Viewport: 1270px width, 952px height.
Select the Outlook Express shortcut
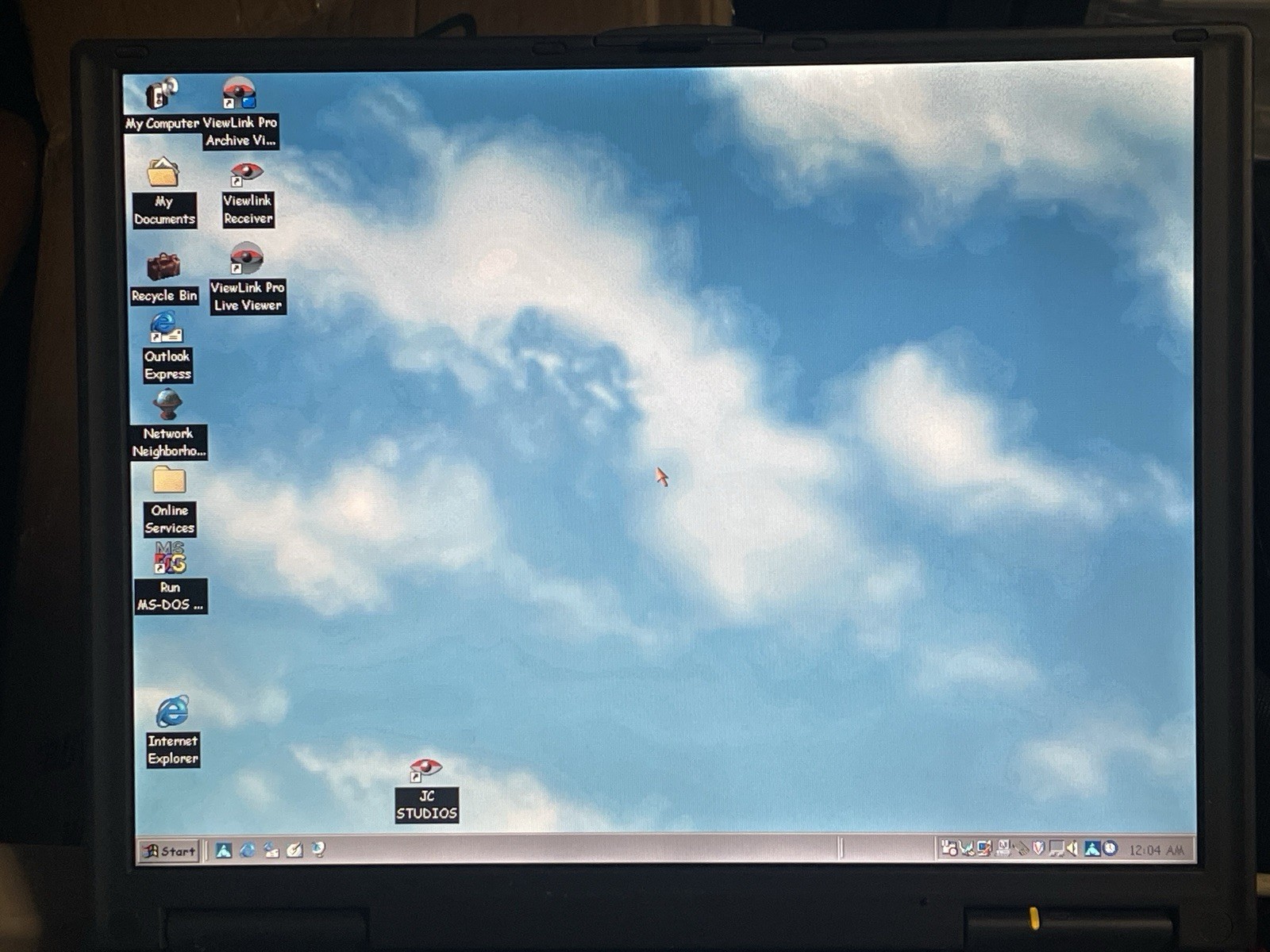tap(166, 328)
